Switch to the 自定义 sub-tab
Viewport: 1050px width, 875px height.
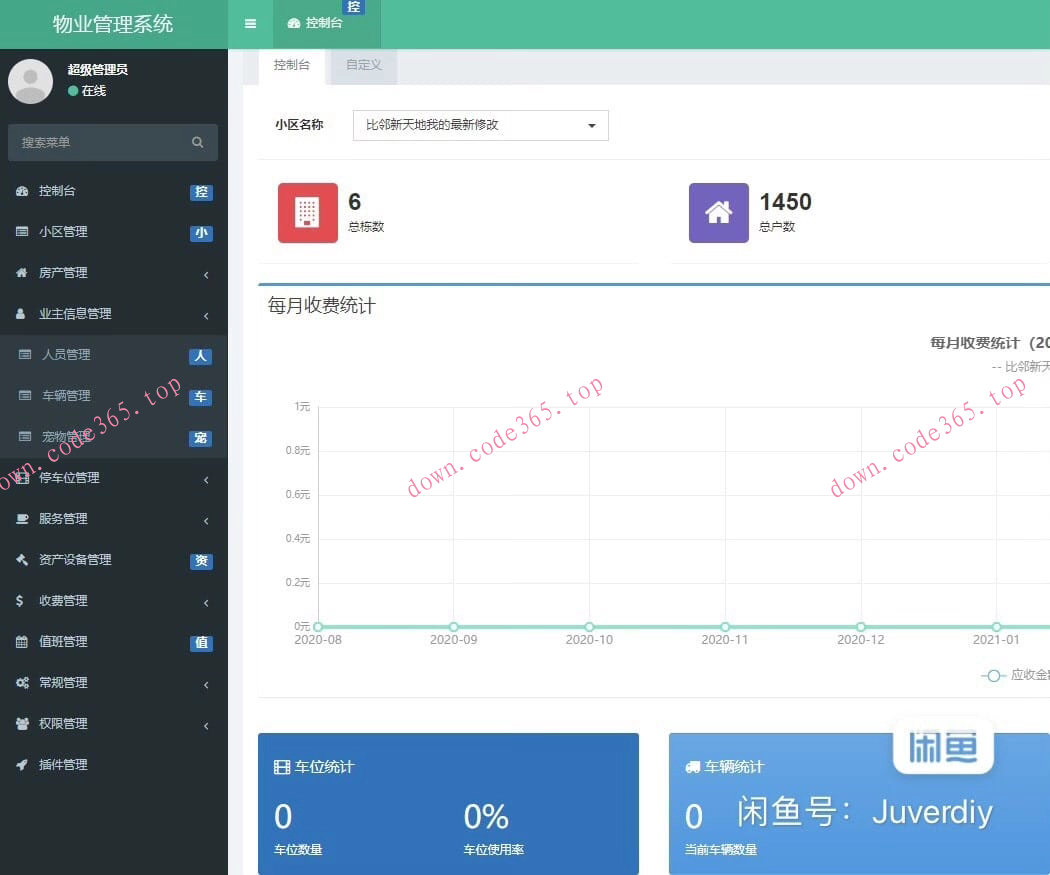[x=364, y=66]
